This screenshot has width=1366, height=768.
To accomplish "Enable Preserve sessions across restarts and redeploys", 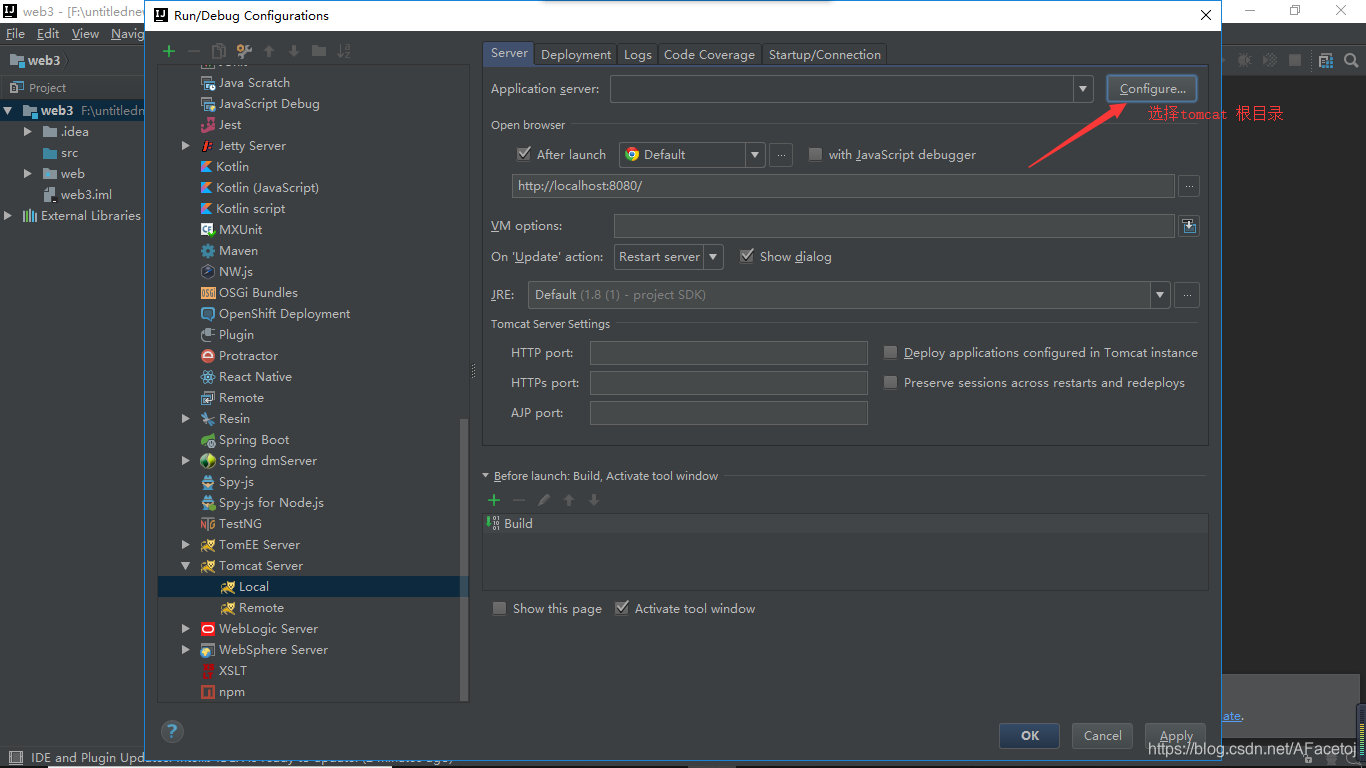I will tap(890, 382).
